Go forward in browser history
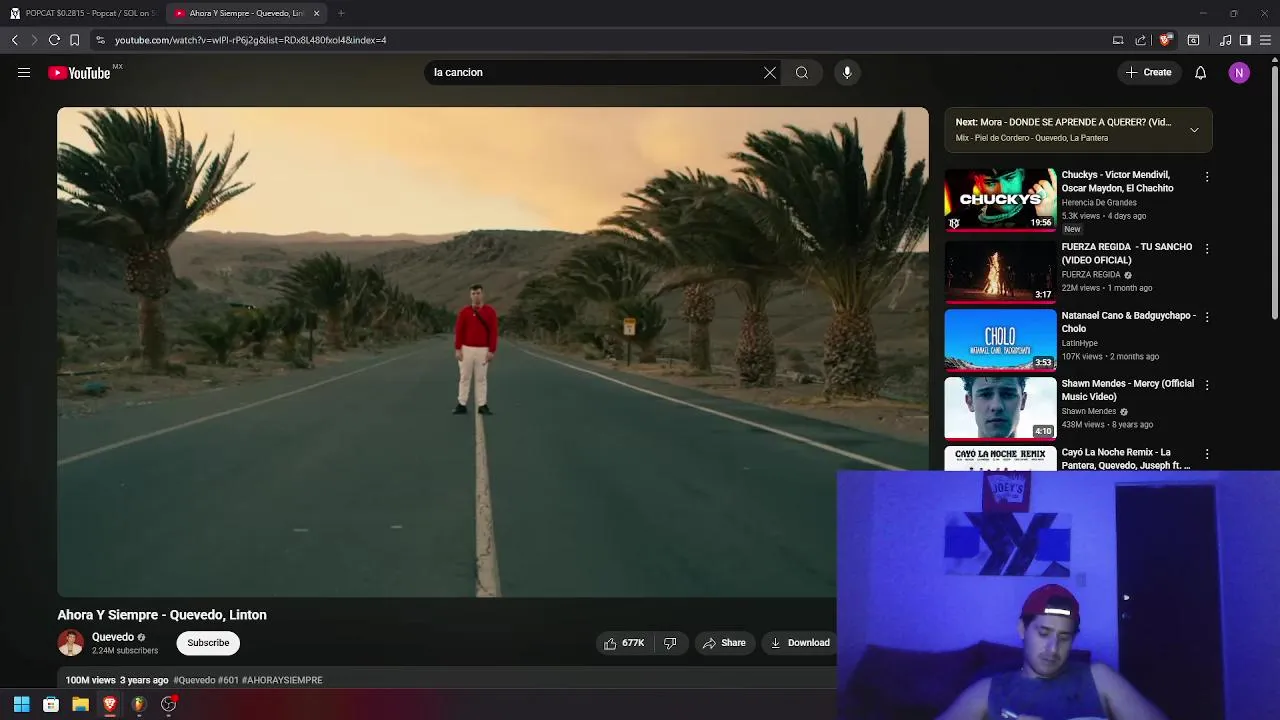The width and height of the screenshot is (1280, 720). pos(34,40)
